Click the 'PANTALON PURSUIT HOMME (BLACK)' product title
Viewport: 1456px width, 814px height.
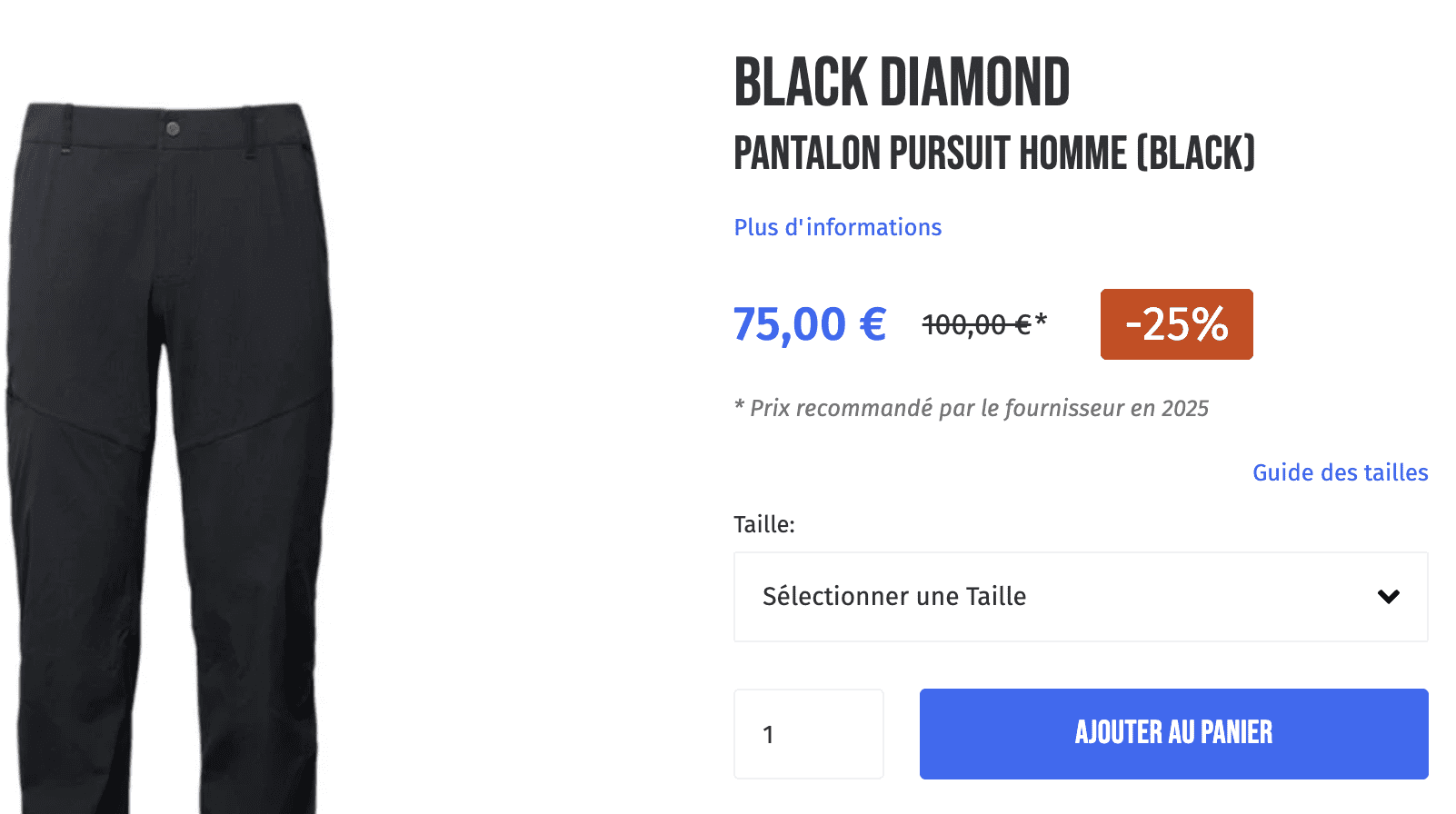(994, 154)
